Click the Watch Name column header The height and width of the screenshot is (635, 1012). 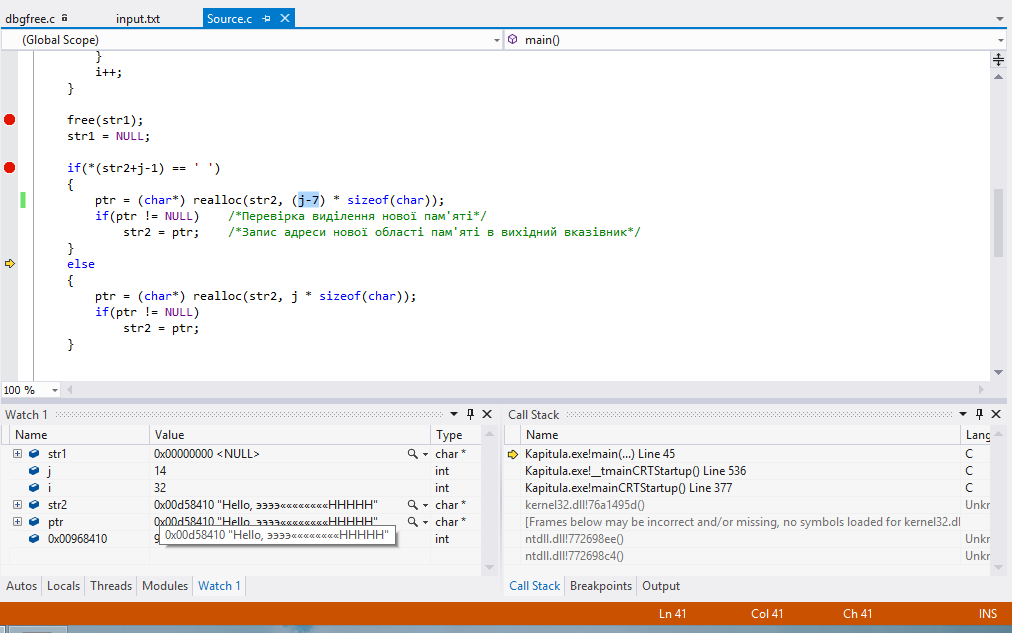pos(79,435)
